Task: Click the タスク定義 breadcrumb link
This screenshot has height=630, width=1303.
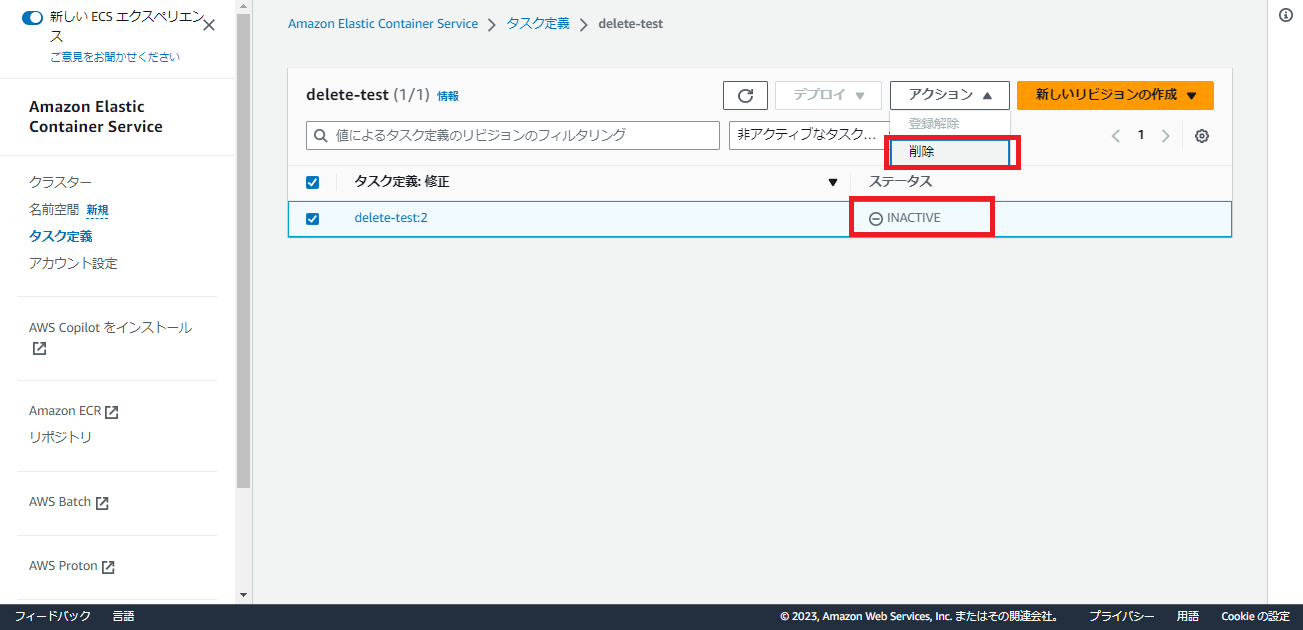Action: click(x=537, y=23)
